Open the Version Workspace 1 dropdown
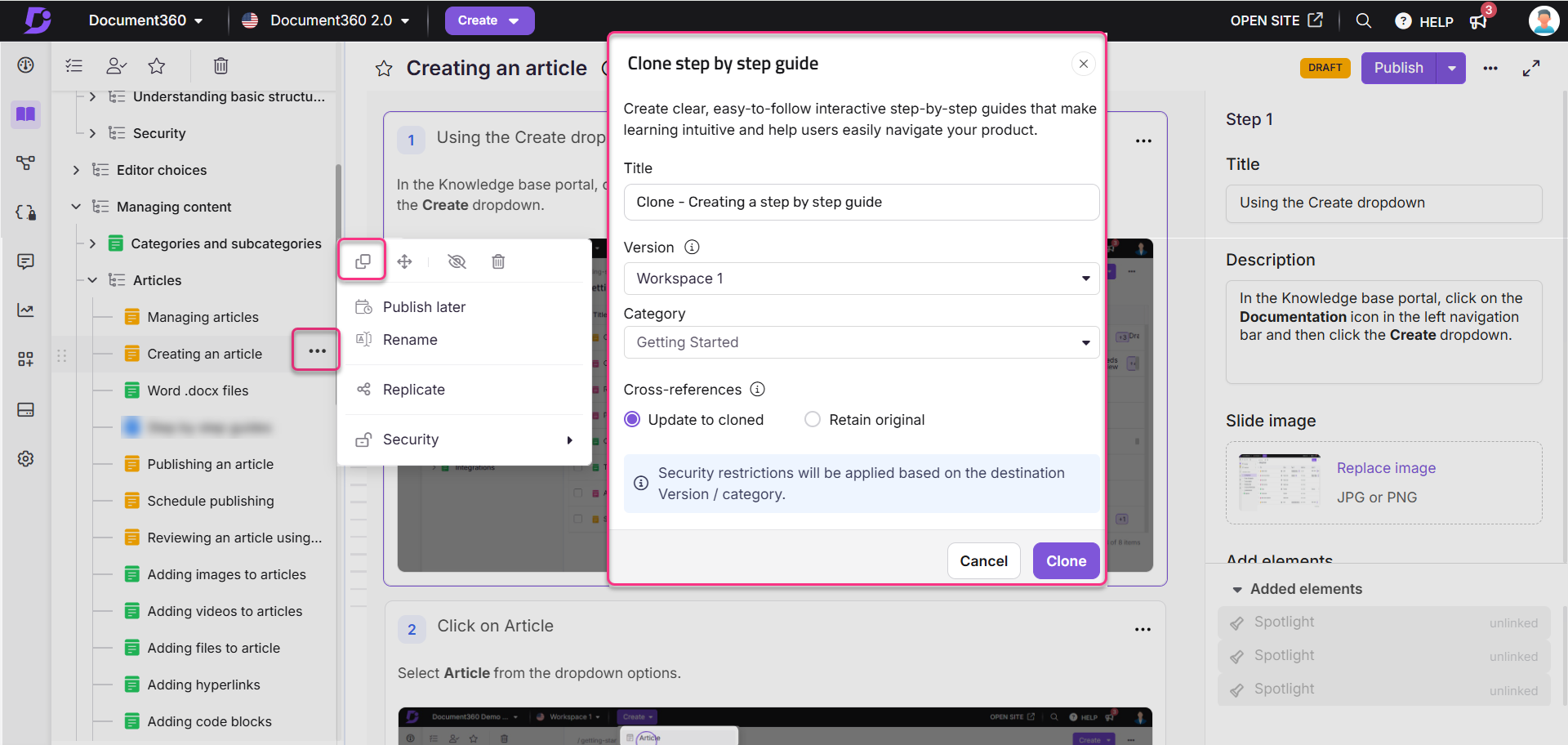This screenshot has height=745, width=1568. pyautogui.click(x=861, y=279)
